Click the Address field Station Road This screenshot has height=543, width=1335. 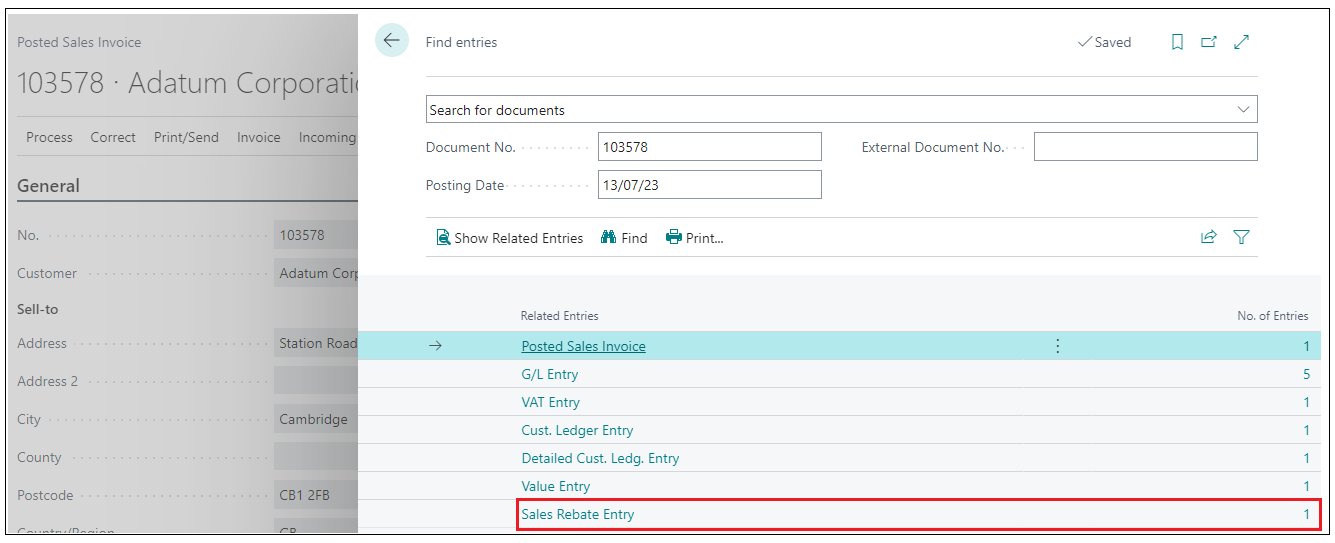(x=316, y=343)
